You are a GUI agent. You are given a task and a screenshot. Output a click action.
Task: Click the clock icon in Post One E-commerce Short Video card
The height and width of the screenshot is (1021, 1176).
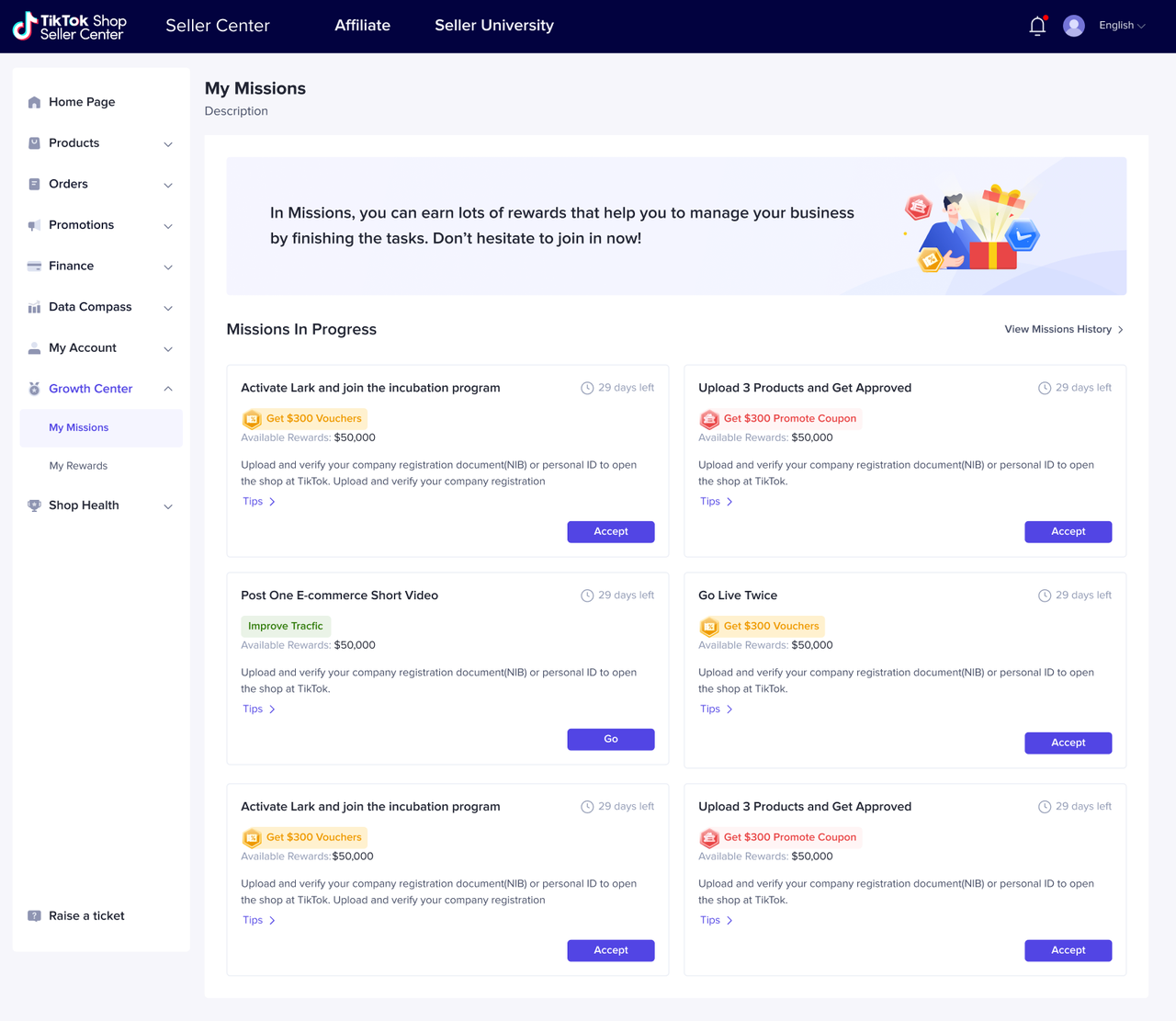pos(587,596)
